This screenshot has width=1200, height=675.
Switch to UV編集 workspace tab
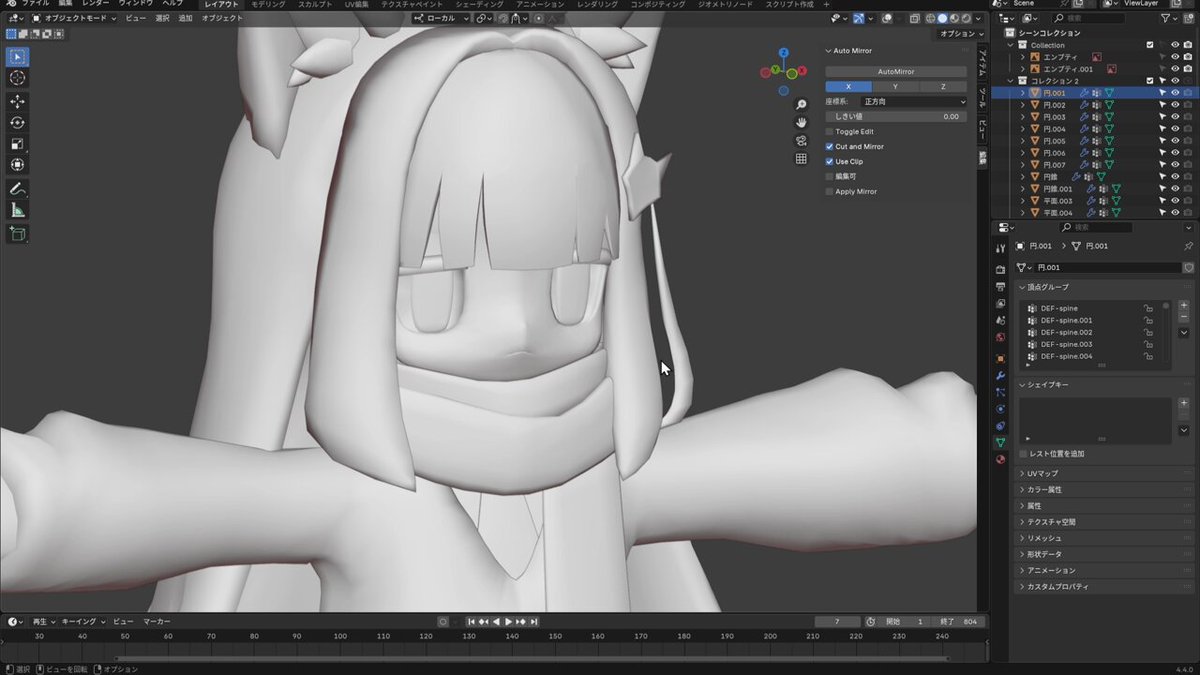pos(357,4)
